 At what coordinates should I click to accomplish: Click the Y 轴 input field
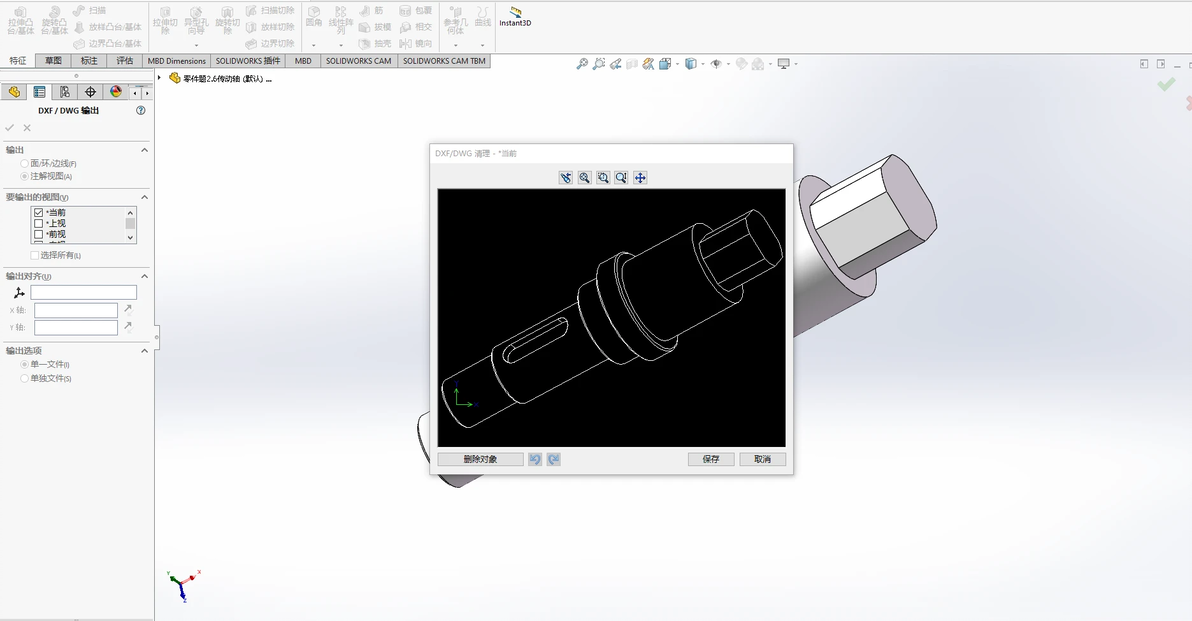(x=76, y=328)
